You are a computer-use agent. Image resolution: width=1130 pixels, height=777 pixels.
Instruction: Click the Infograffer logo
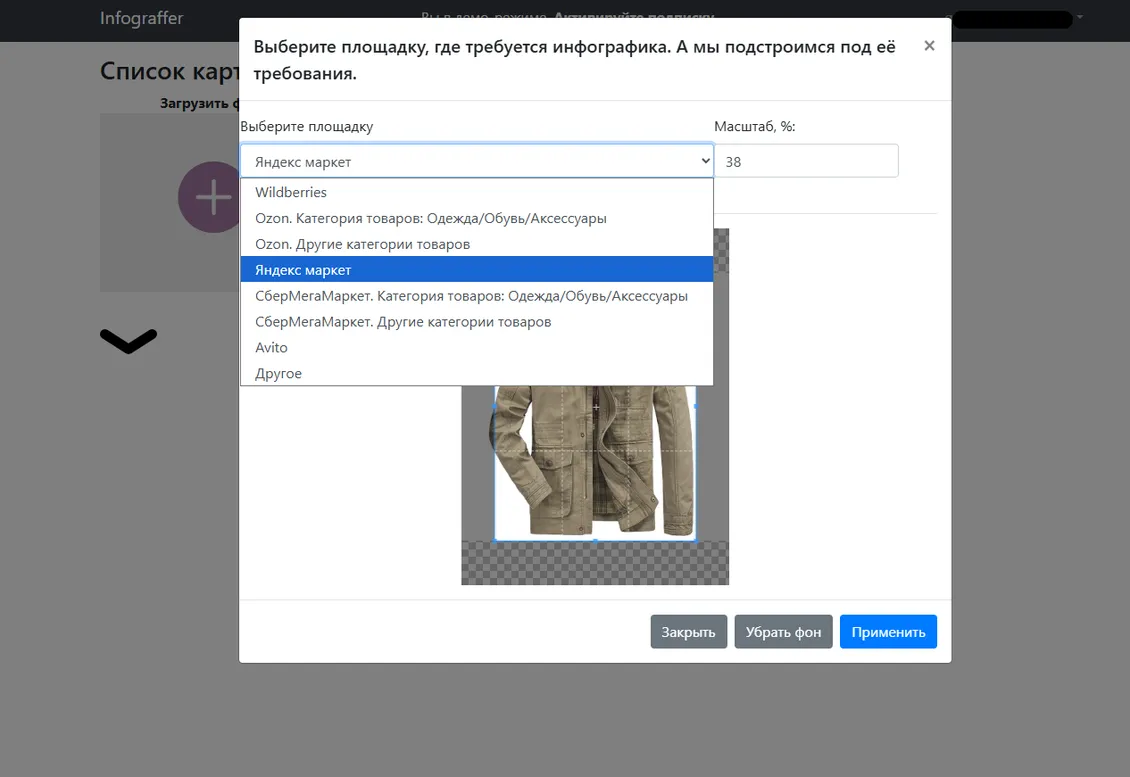141,18
